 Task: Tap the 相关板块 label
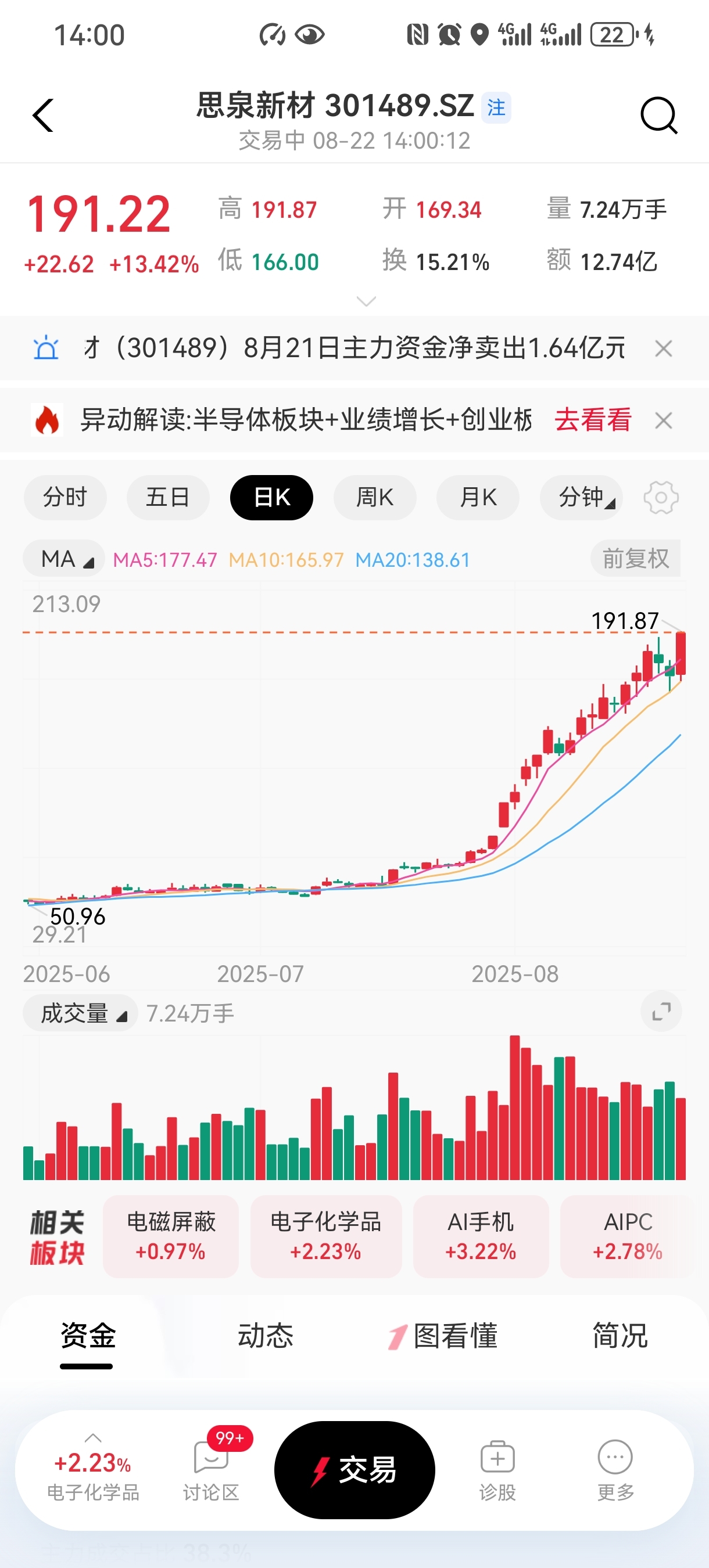[58, 1237]
